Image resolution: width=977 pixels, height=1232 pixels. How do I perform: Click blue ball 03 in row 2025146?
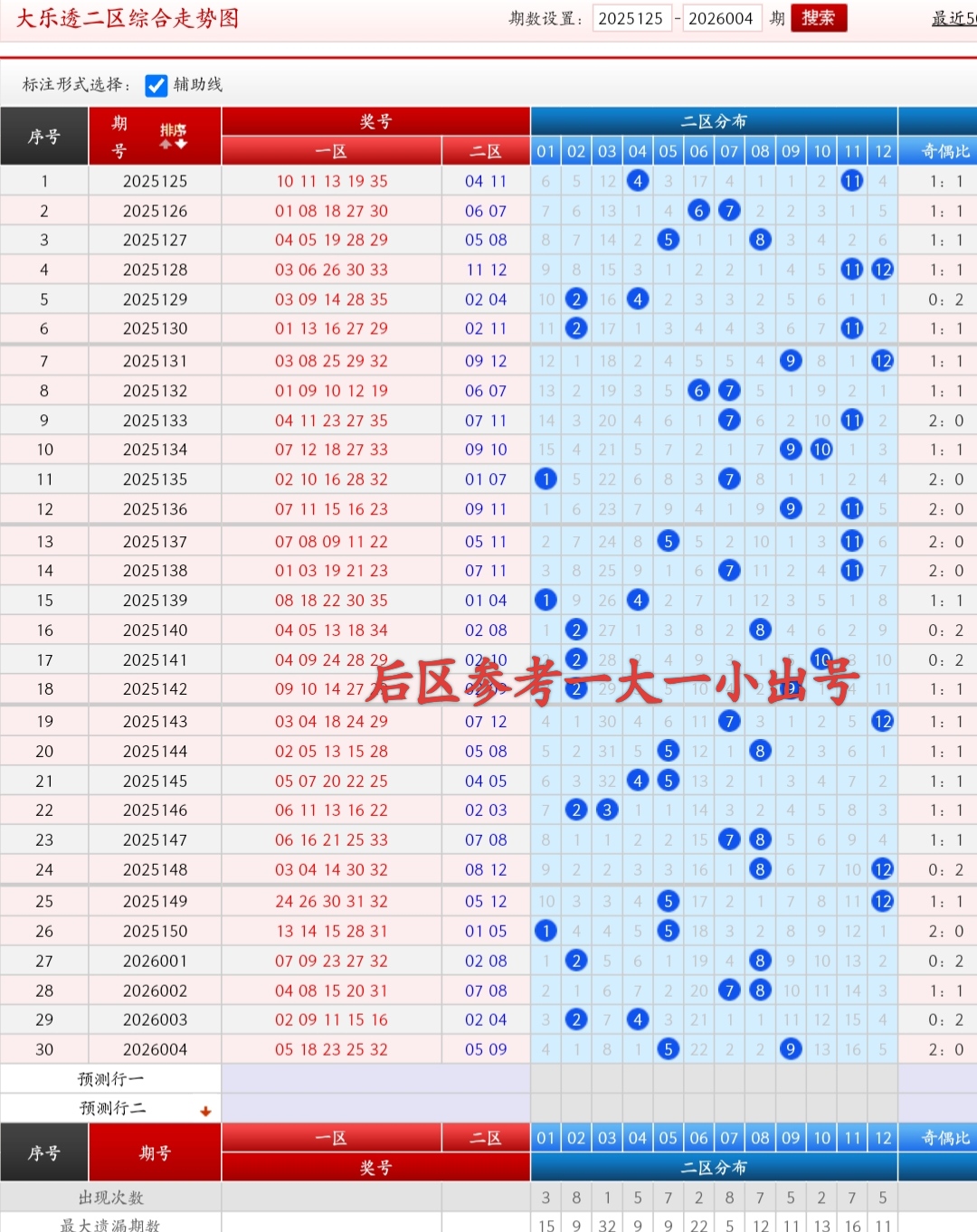607,810
